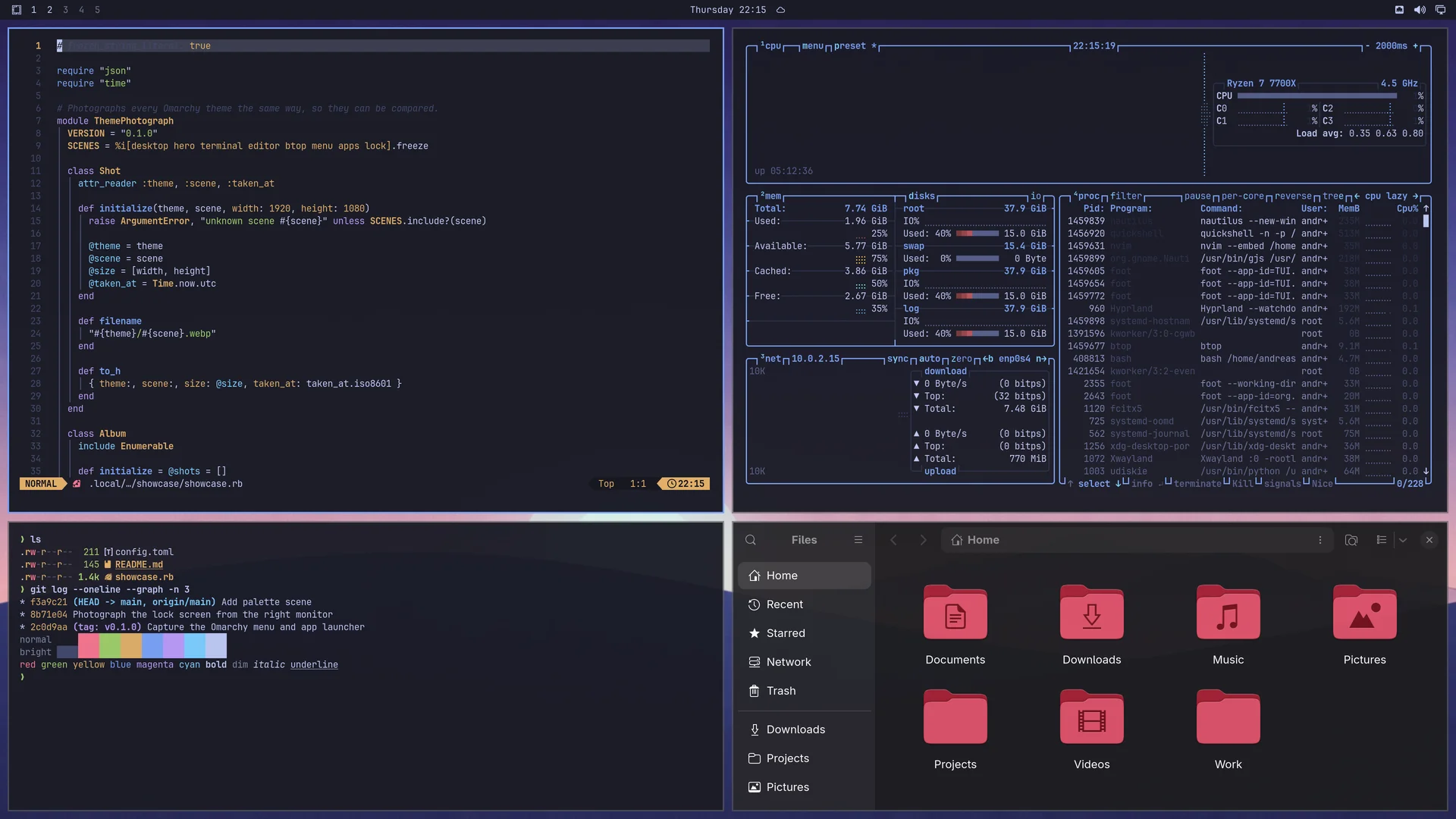The image size is (1456, 819).
Task: Toggle pause in the btop proc panel
Action: 1197,196
